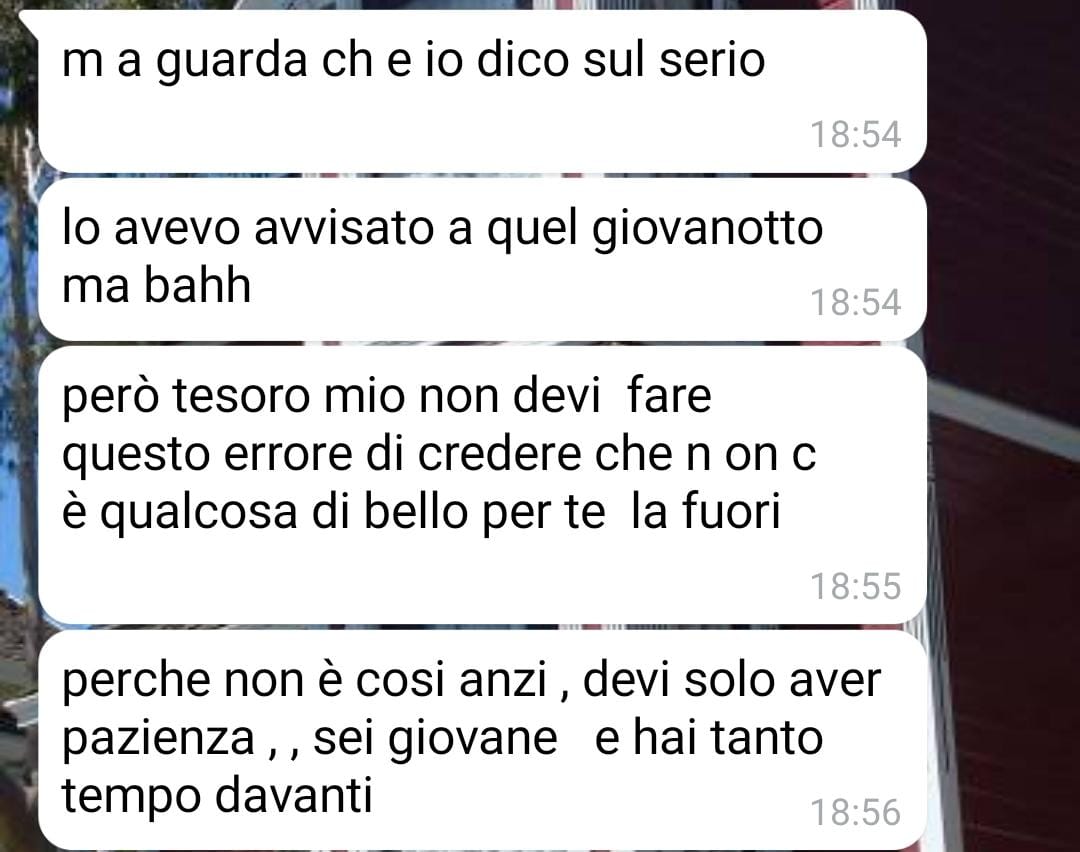Select the message "m a guarda ch e io dico sul serio"
Viewport: 1080px width, 852px height.
pyautogui.click(x=482, y=91)
